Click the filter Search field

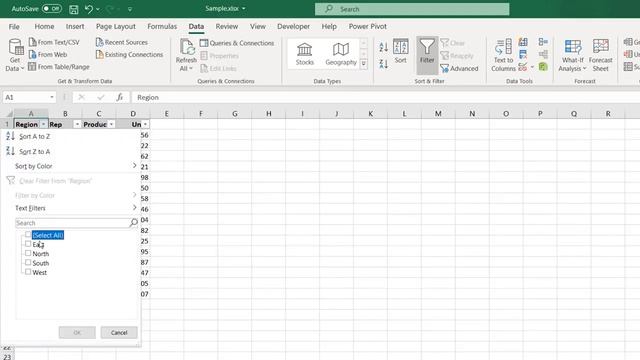[x=73, y=223]
